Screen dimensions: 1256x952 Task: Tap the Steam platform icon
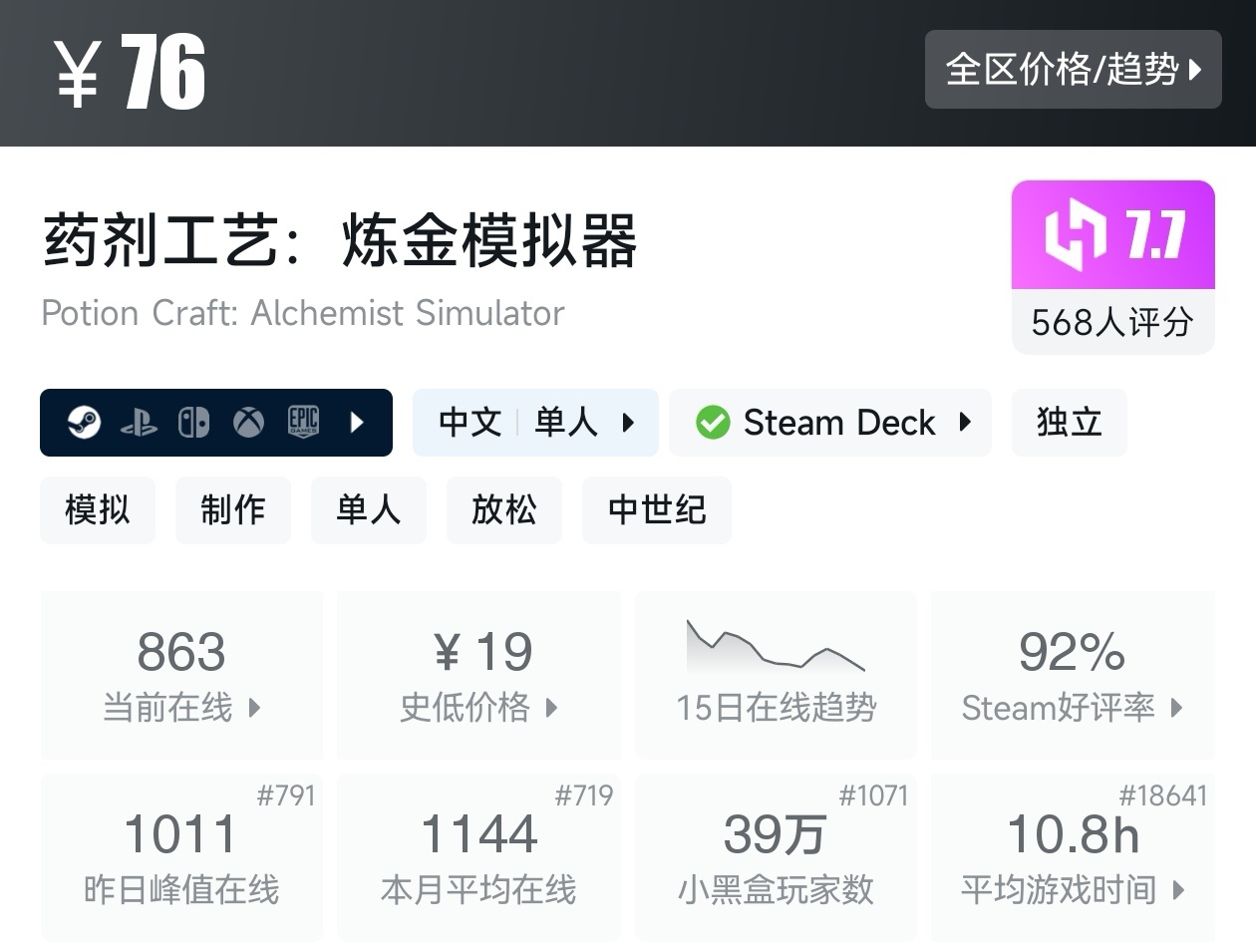84,423
